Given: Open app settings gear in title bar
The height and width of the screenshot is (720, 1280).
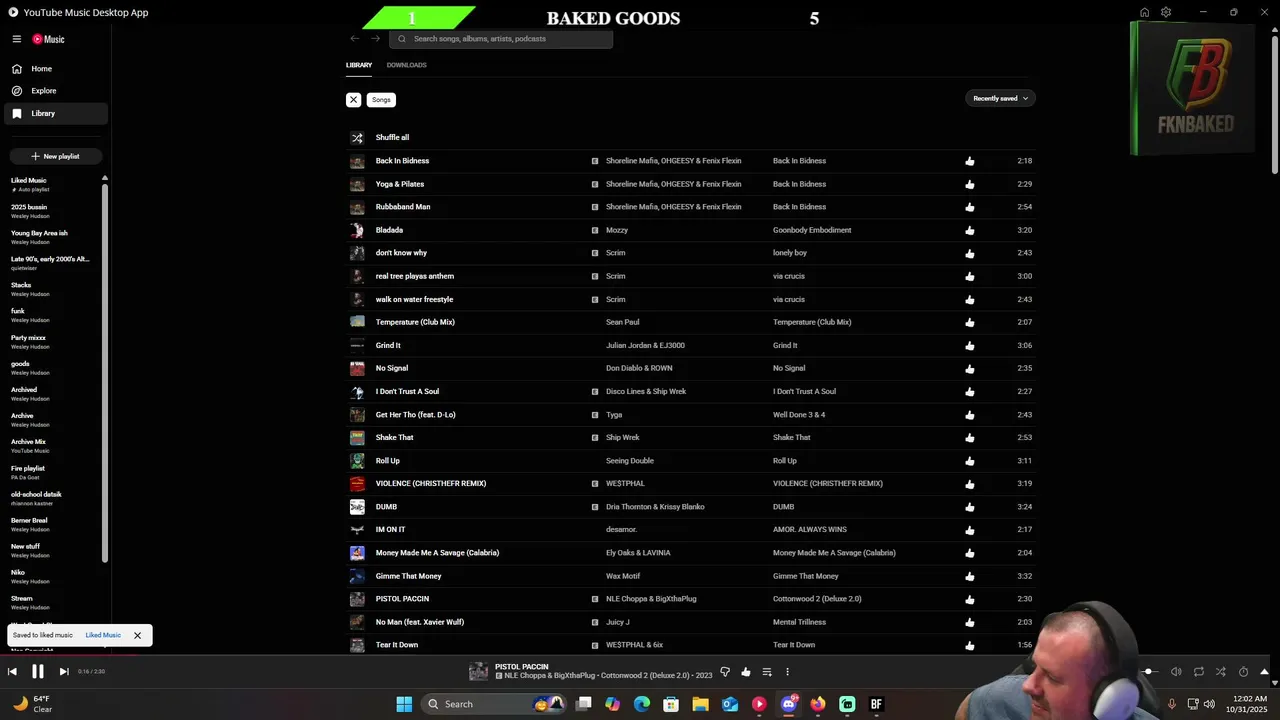Looking at the screenshot, I should click(1166, 12).
